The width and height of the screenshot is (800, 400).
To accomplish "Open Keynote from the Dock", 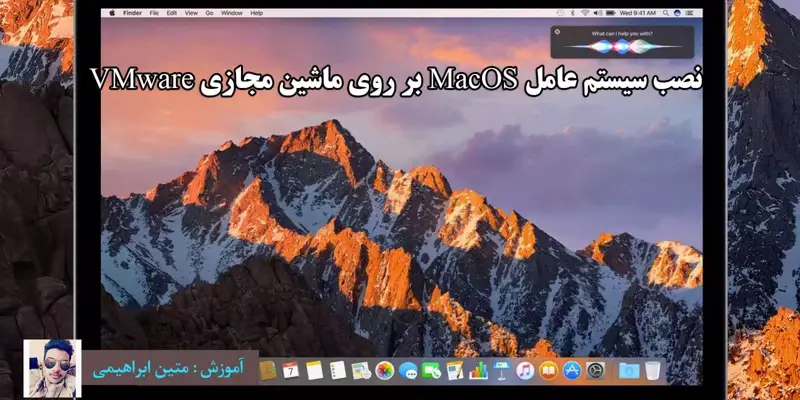I will point(502,370).
